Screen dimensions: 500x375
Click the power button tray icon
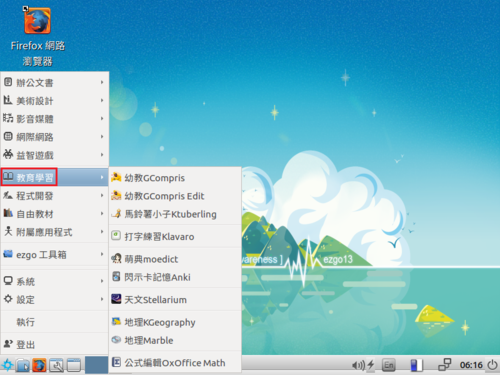[492, 365]
